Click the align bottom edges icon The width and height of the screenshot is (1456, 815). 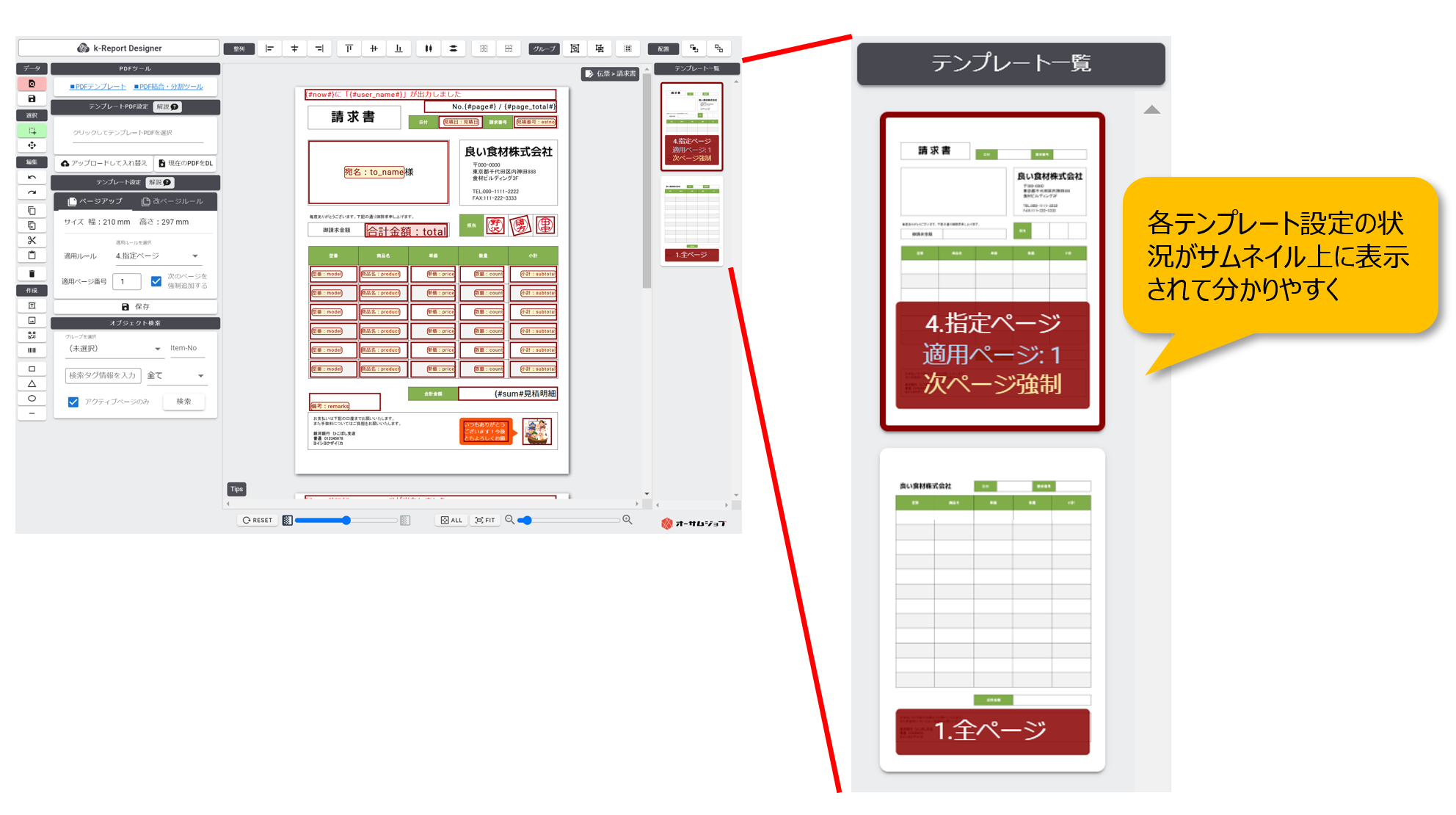[398, 48]
